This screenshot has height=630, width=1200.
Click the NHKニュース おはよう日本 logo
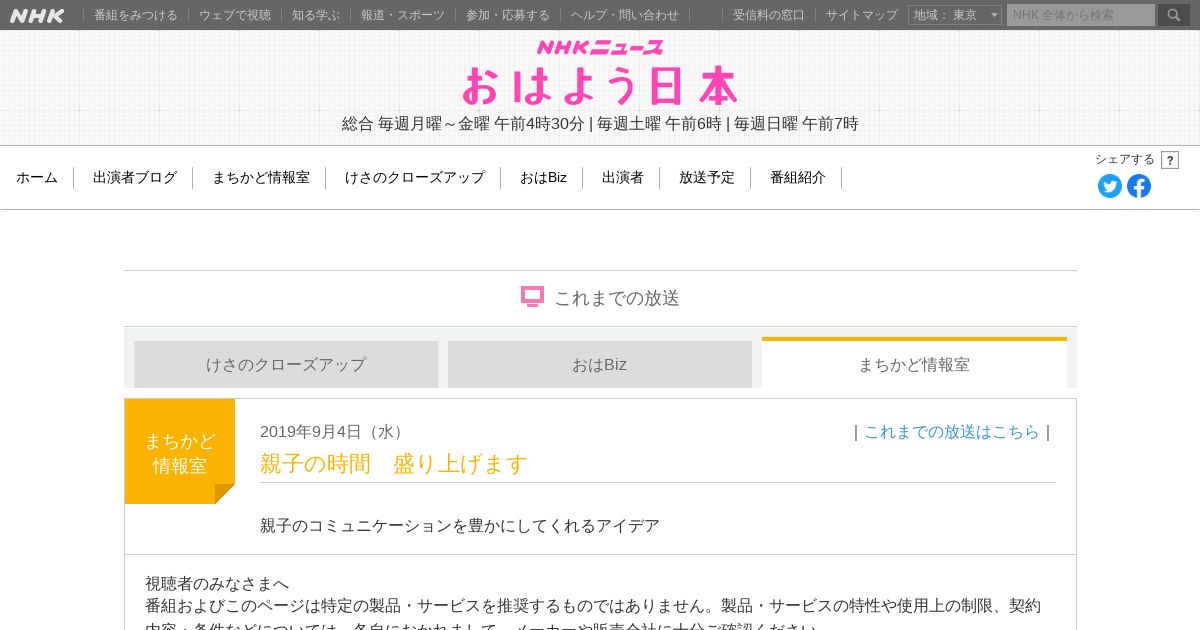(600, 73)
